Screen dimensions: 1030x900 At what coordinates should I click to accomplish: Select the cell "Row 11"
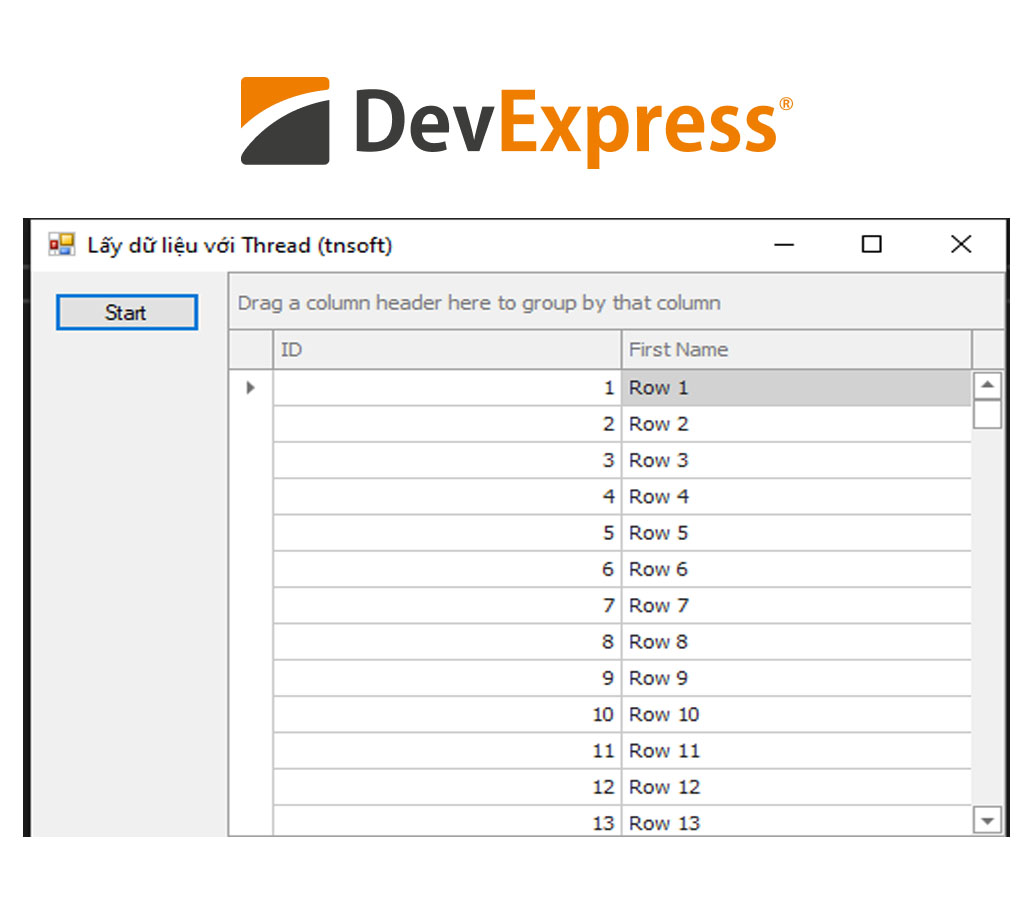(796, 750)
